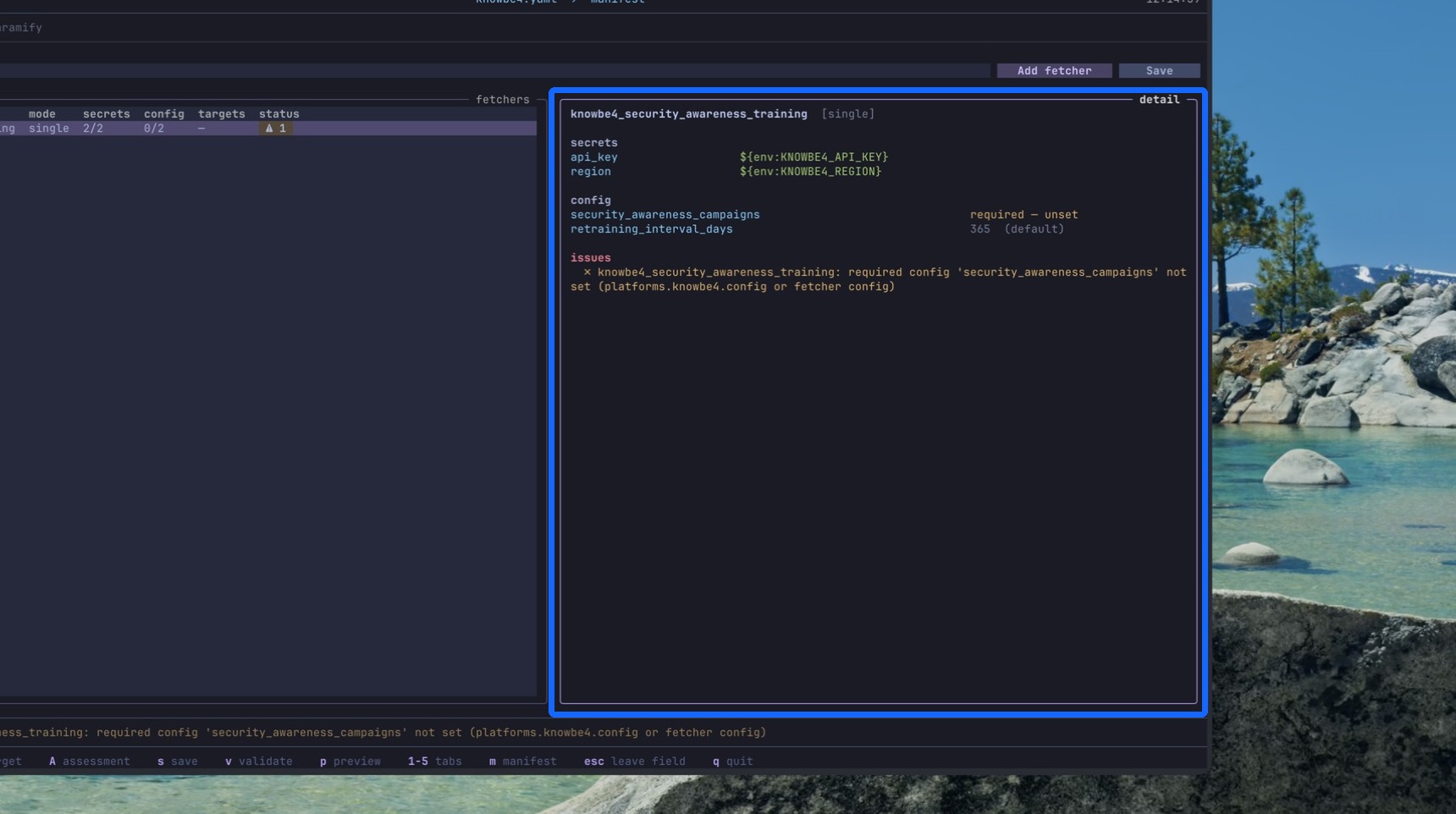
Task: Click the Save button
Action: (x=1159, y=71)
